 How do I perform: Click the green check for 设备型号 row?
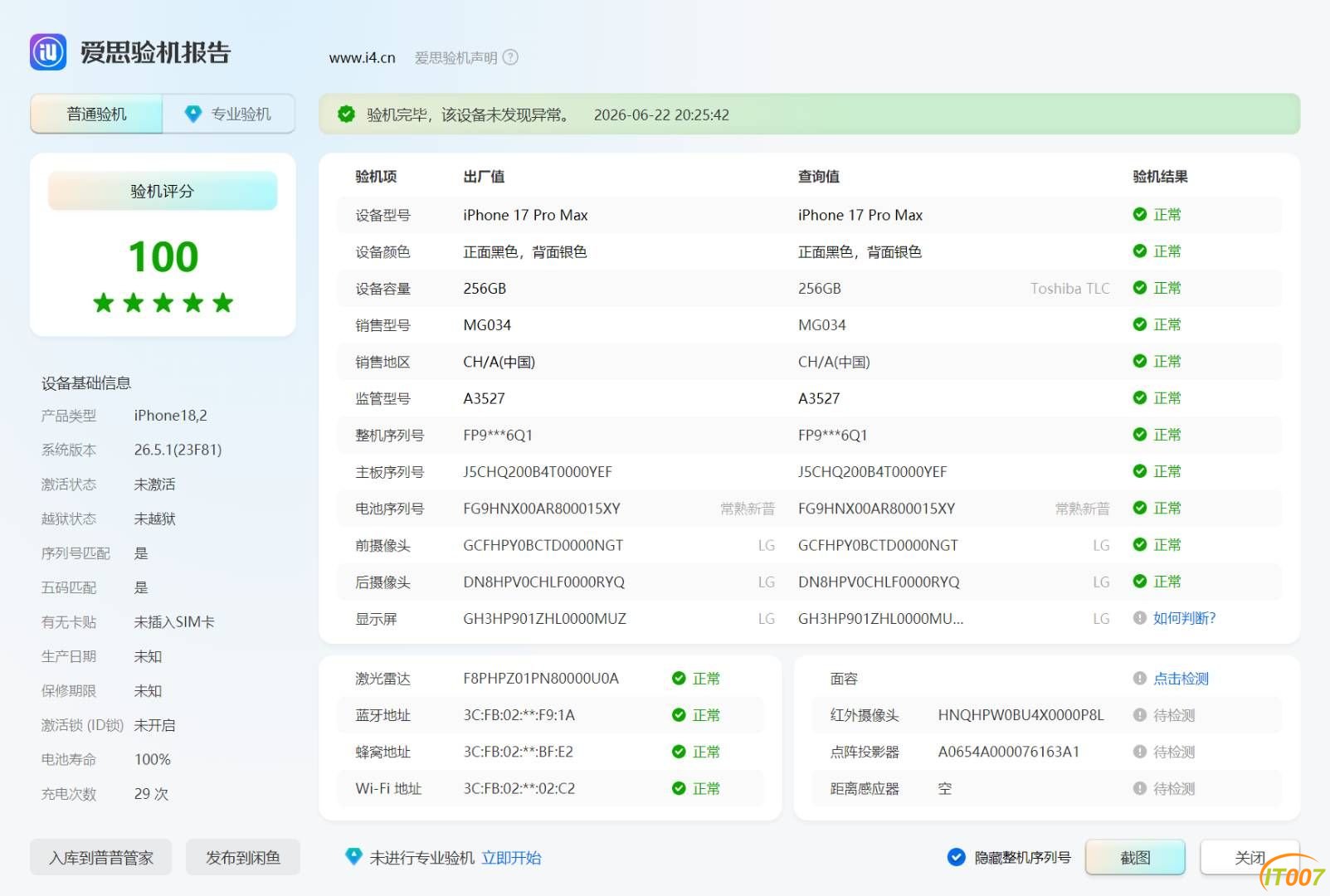pos(1140,214)
